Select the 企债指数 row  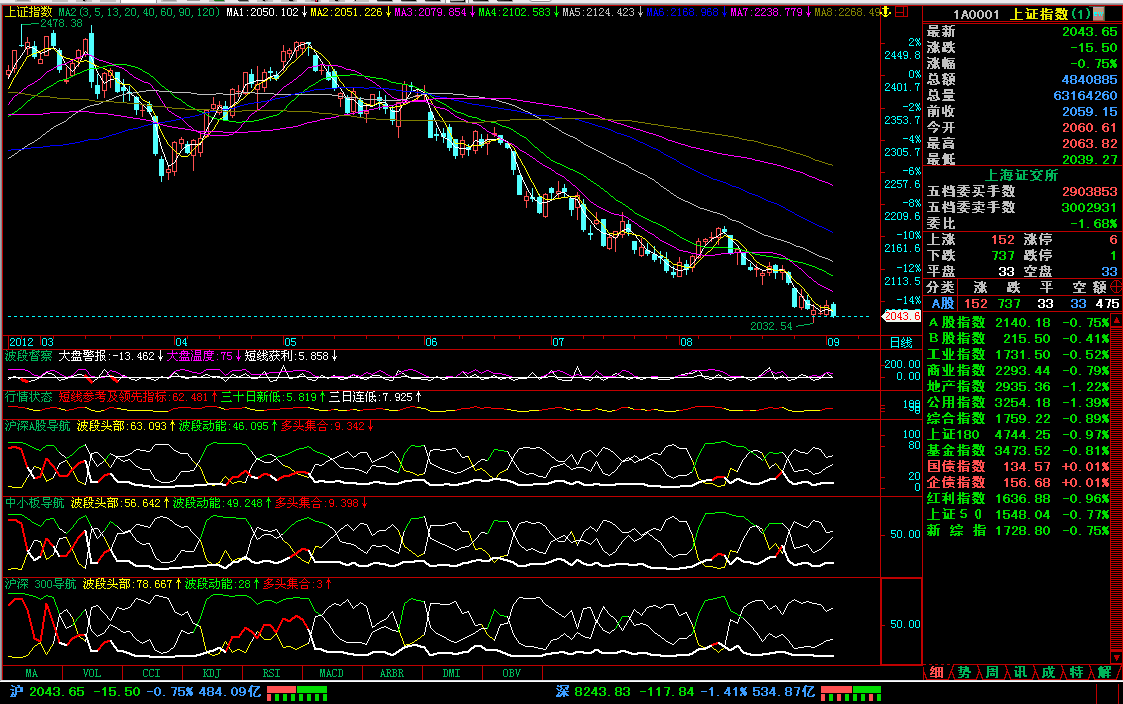coord(1018,482)
